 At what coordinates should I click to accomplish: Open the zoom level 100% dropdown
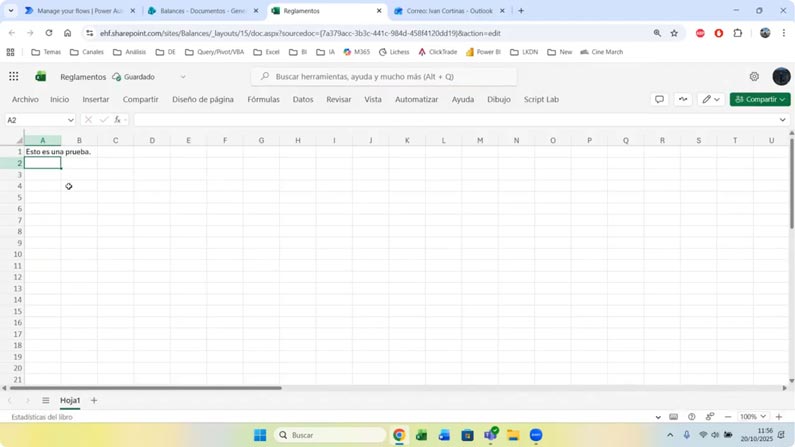pos(752,417)
